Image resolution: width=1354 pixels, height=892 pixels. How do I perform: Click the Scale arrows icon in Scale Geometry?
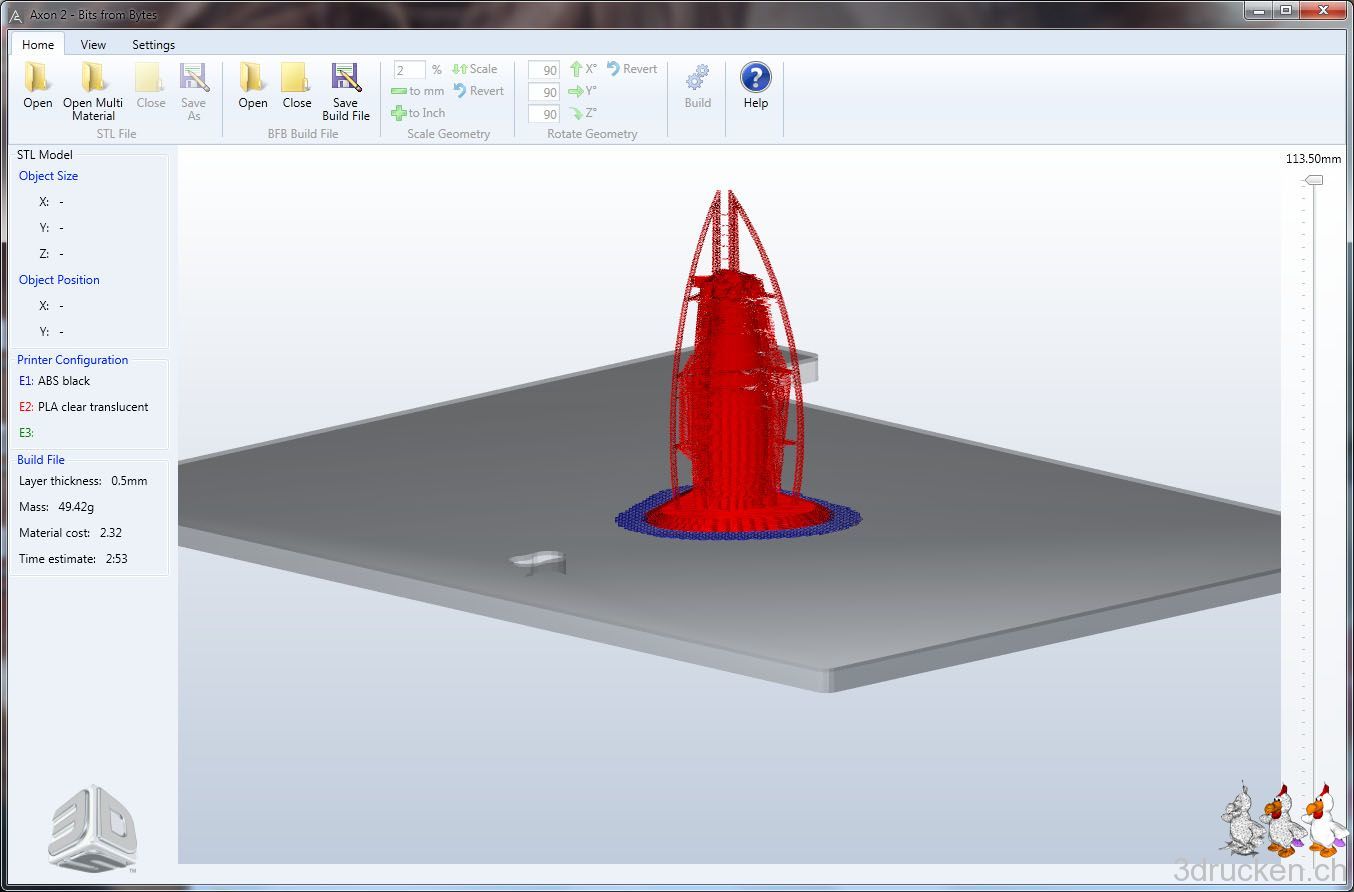pyautogui.click(x=460, y=69)
